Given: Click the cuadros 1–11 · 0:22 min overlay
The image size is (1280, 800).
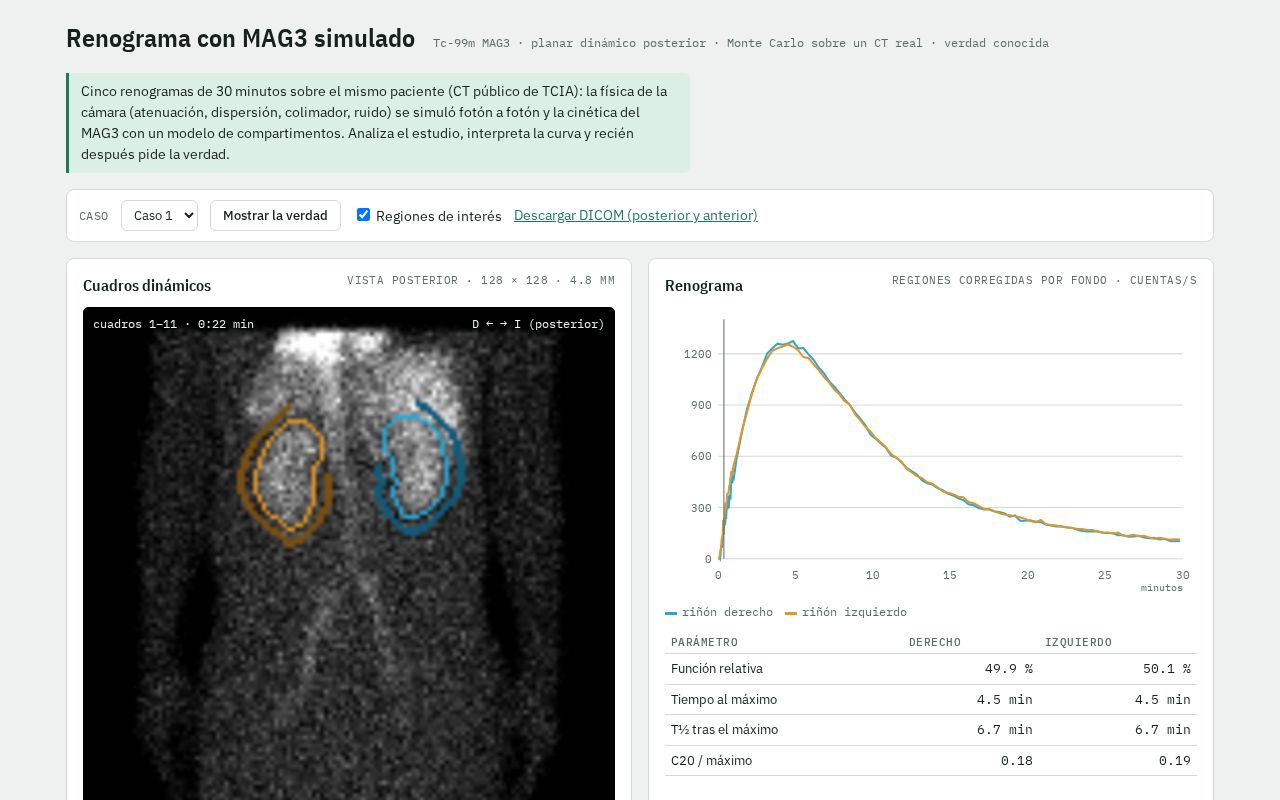Looking at the screenshot, I should coord(173,324).
